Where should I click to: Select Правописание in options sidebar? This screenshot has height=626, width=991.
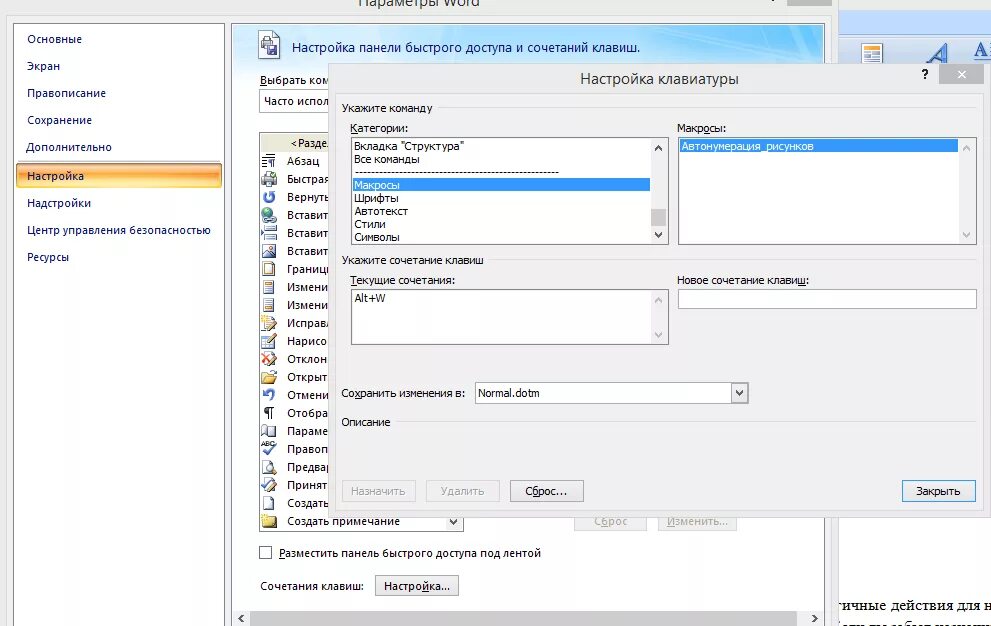[x=66, y=94]
